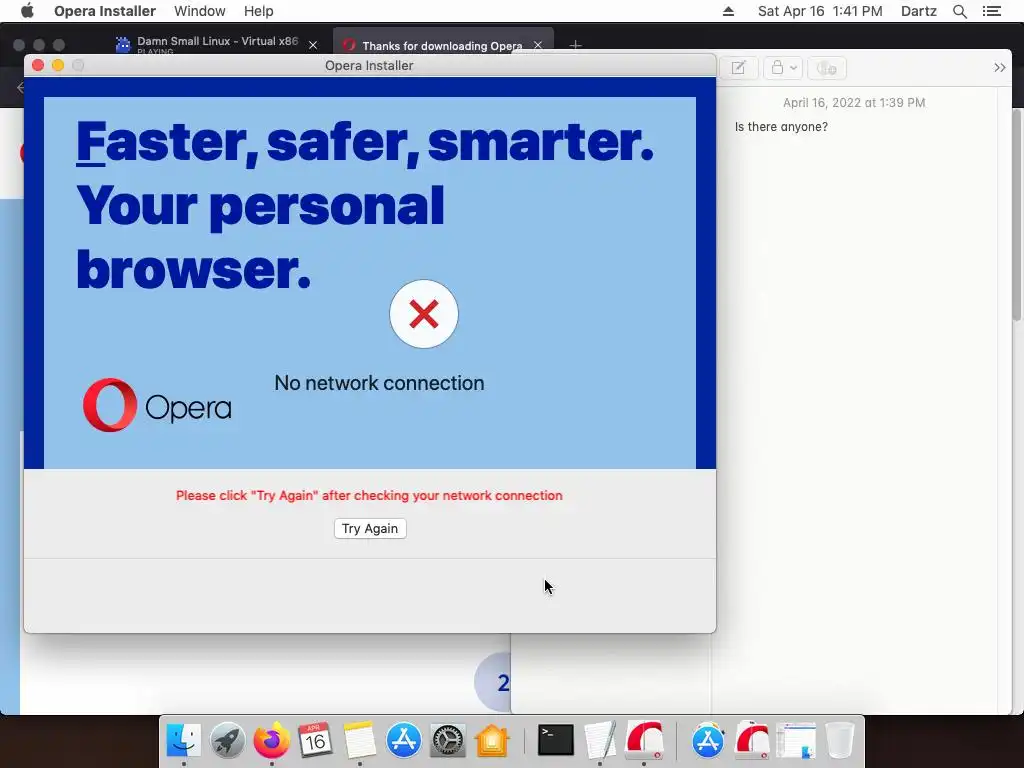Click the red 'Please click Try Again' notice
1024x768 pixels.
point(369,496)
